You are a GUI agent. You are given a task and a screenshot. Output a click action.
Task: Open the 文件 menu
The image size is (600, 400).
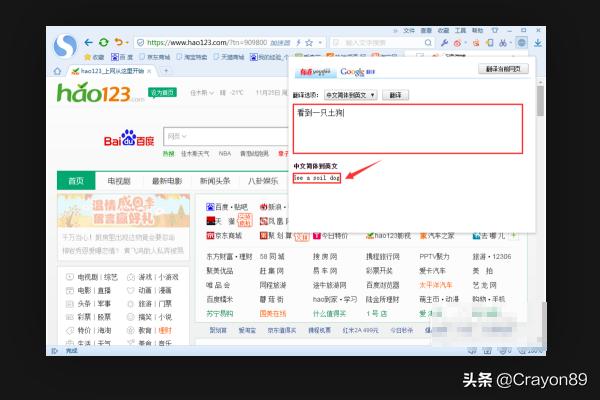click(x=409, y=31)
